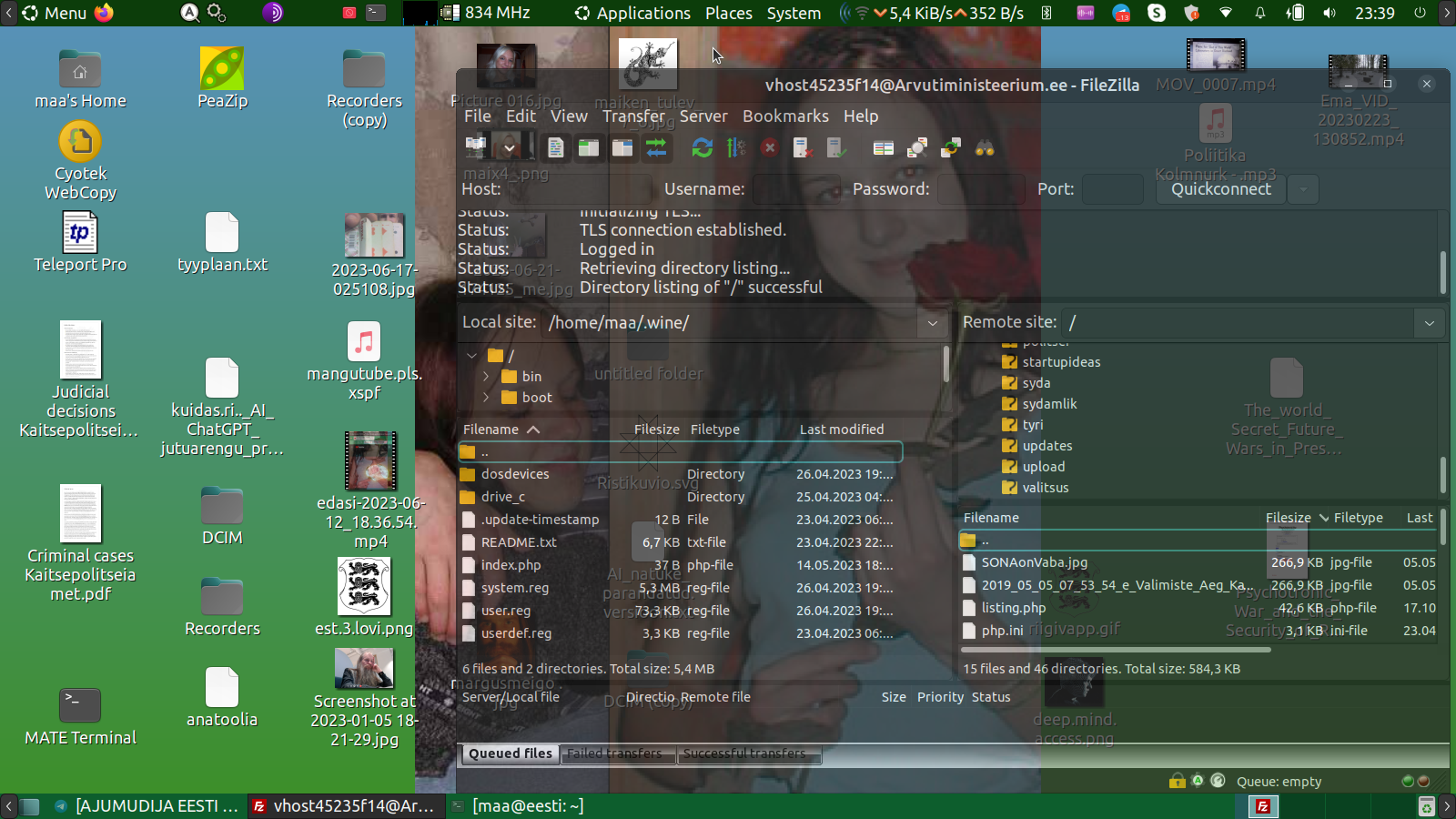The height and width of the screenshot is (819, 1456).
Task: Expand the bin folder in local tree
Action: coord(486,377)
